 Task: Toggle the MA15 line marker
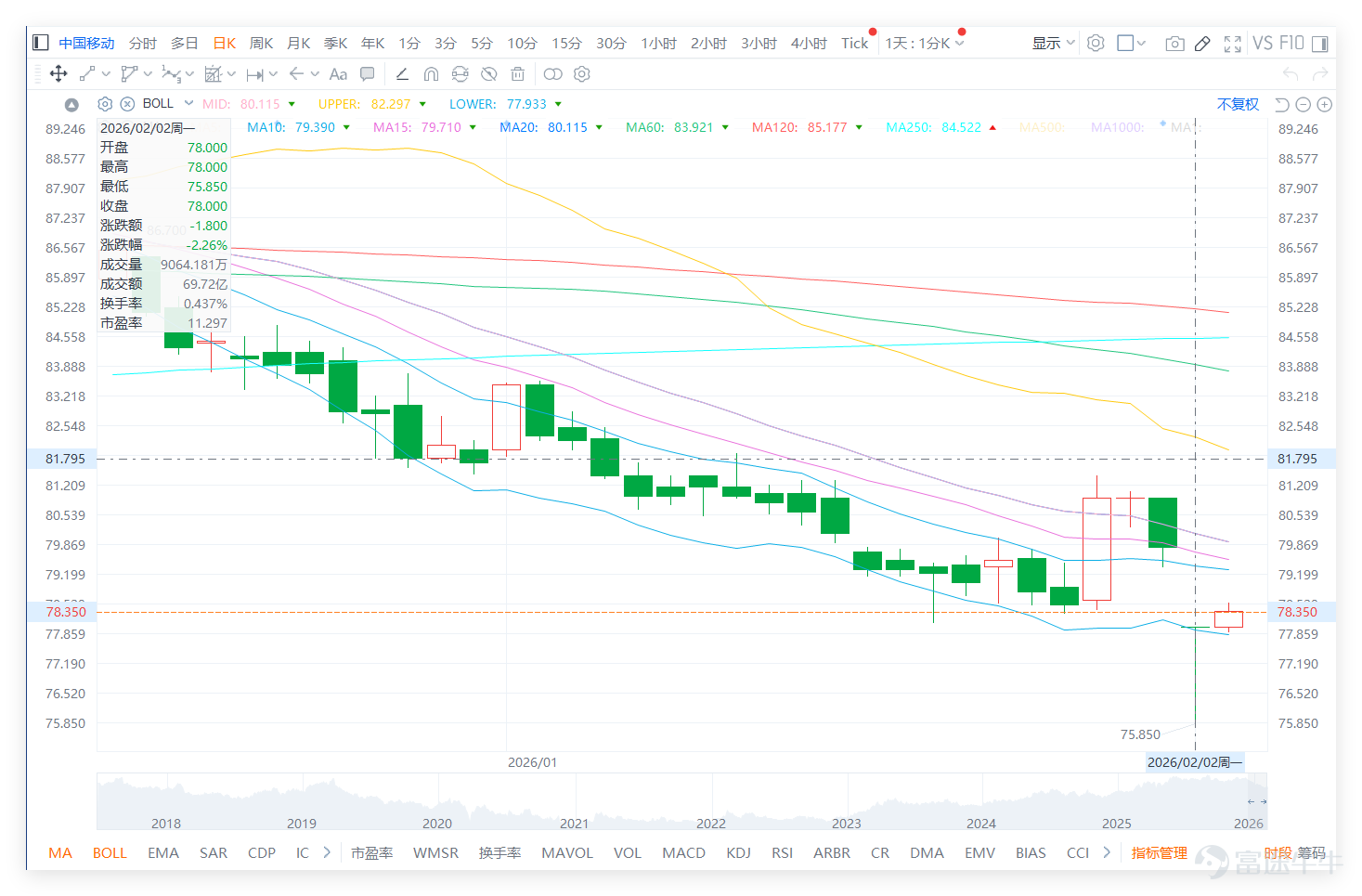pyautogui.click(x=473, y=127)
